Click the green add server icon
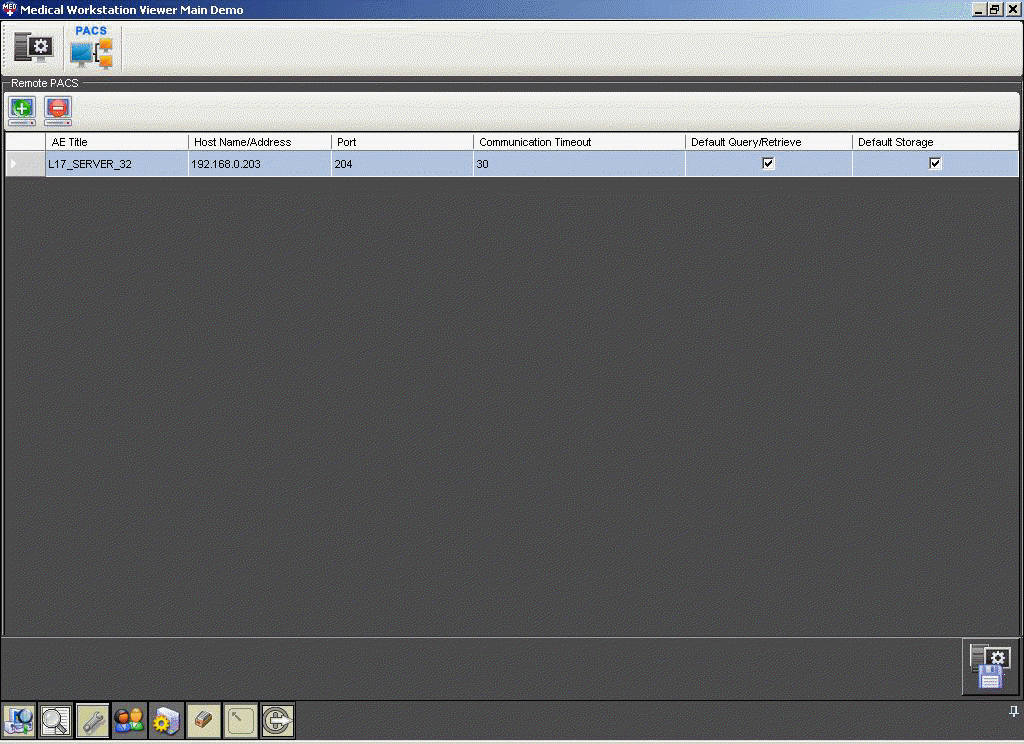 pyautogui.click(x=21, y=110)
